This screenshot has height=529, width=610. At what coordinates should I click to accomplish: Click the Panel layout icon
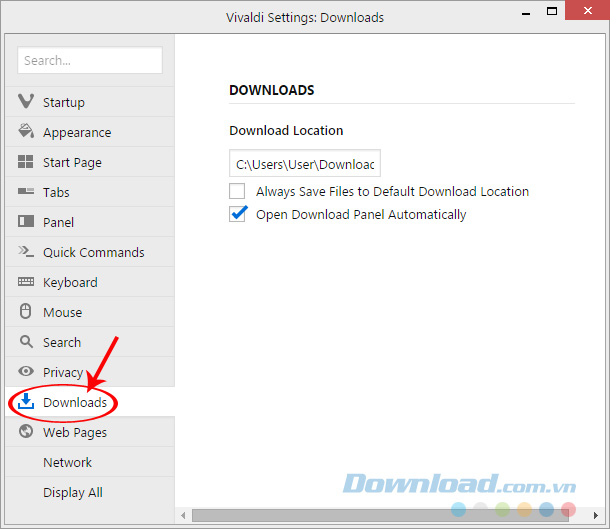(x=26, y=221)
